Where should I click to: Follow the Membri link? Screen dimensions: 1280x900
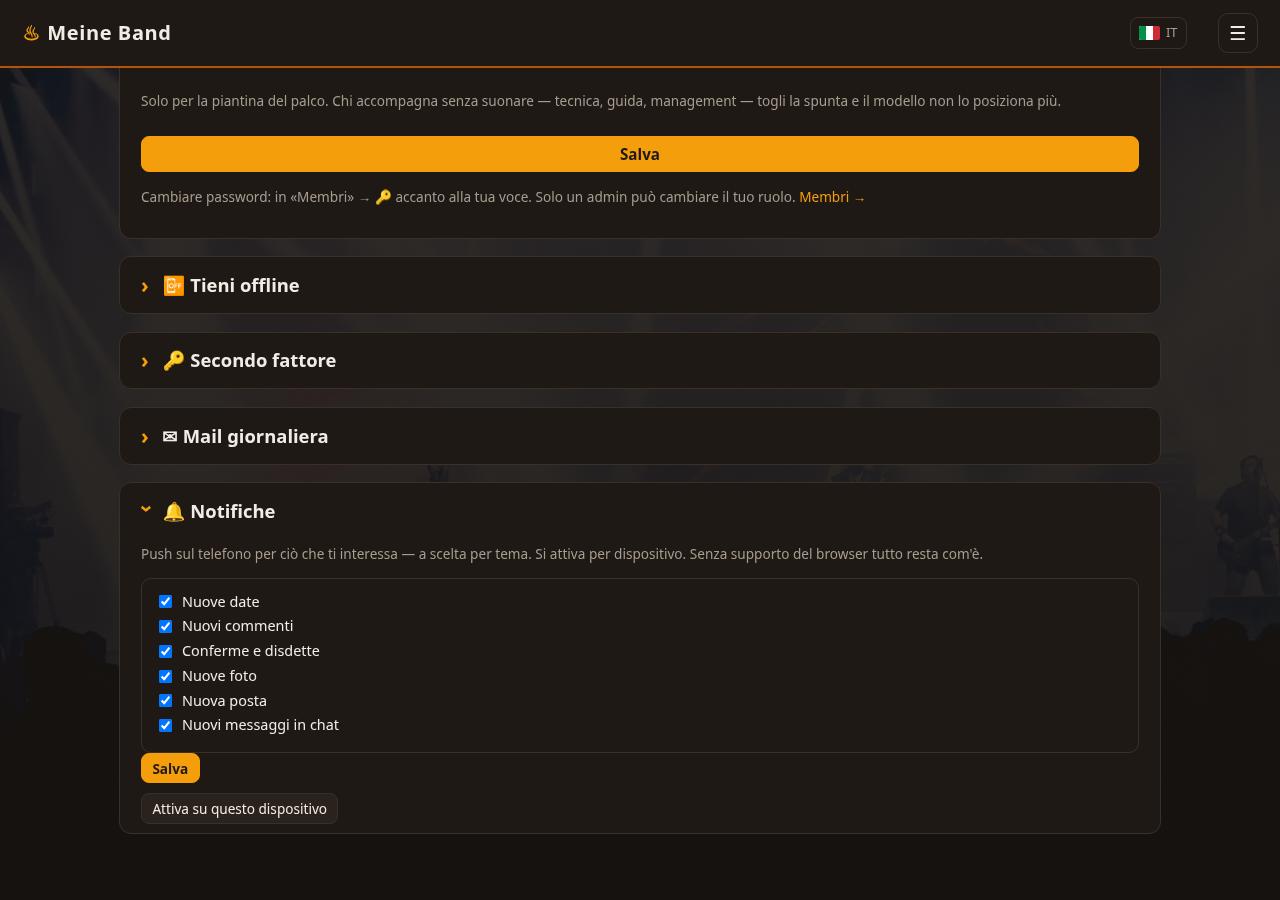coord(832,197)
